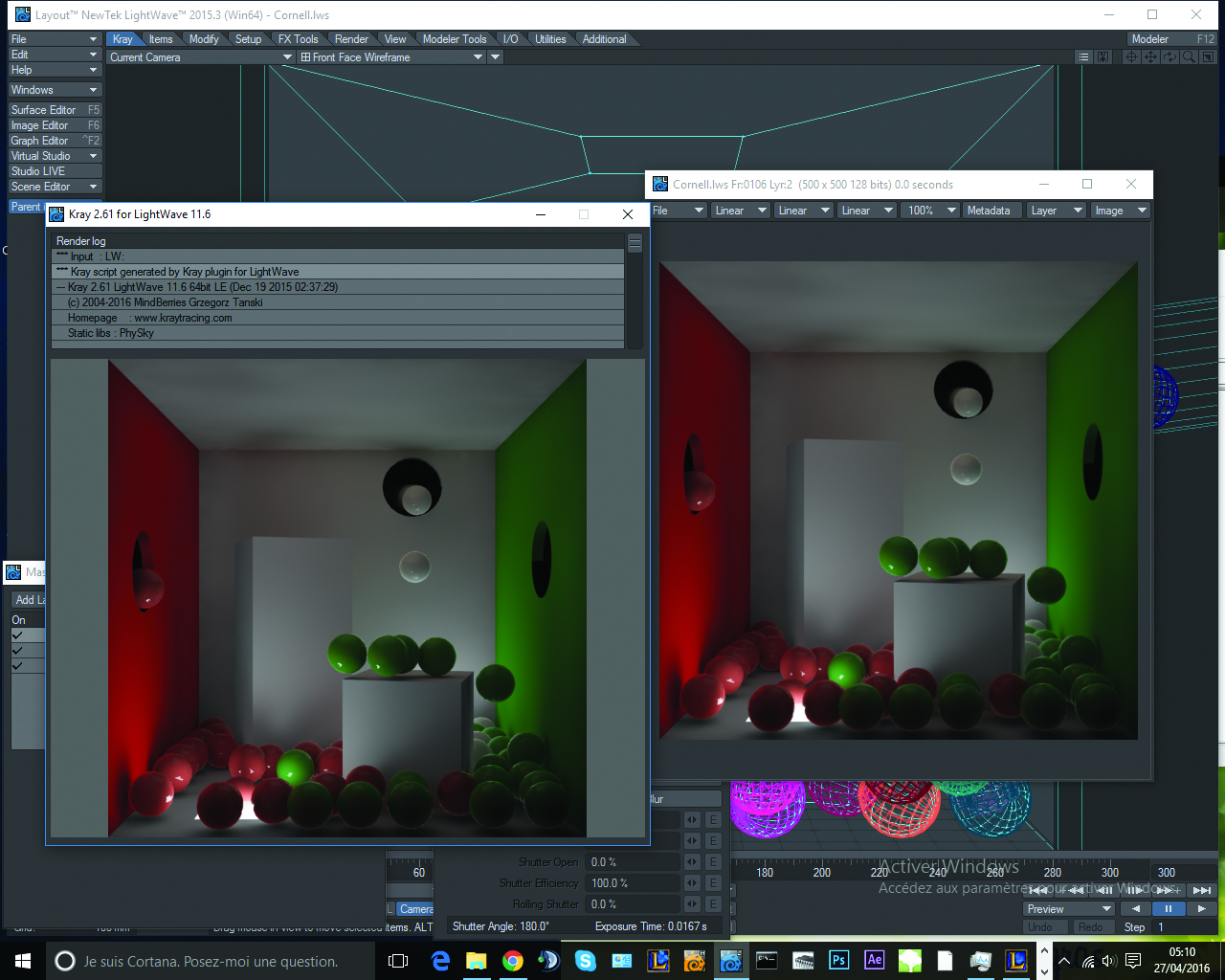
Task: Click the viewport move (pan) icon
Action: tap(1150, 57)
